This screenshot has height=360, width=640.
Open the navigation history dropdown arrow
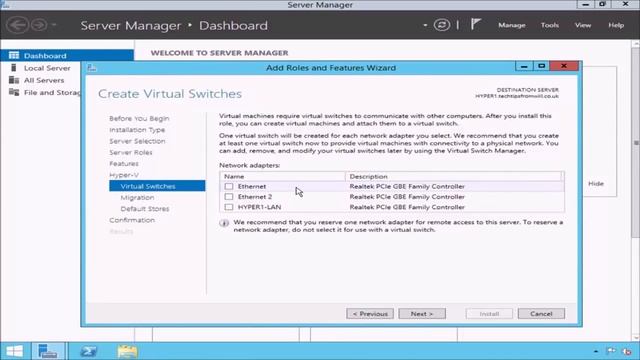point(54,25)
